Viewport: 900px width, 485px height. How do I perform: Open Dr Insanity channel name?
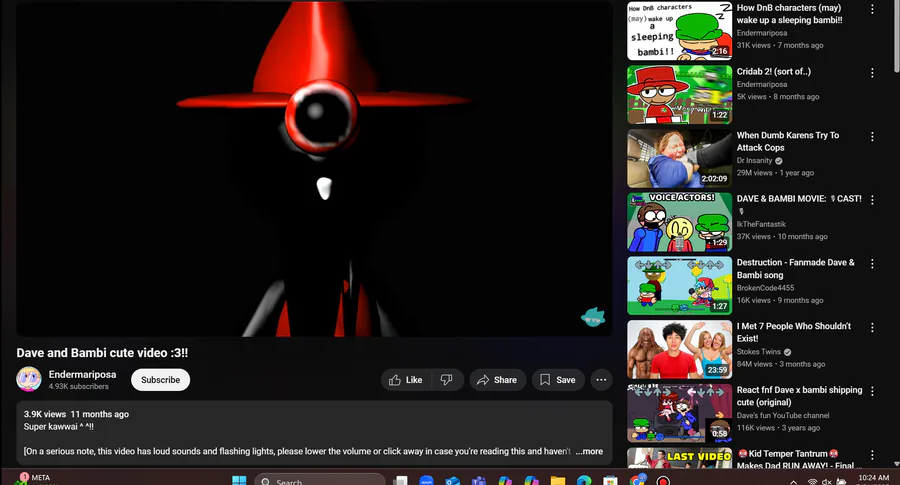tap(754, 161)
